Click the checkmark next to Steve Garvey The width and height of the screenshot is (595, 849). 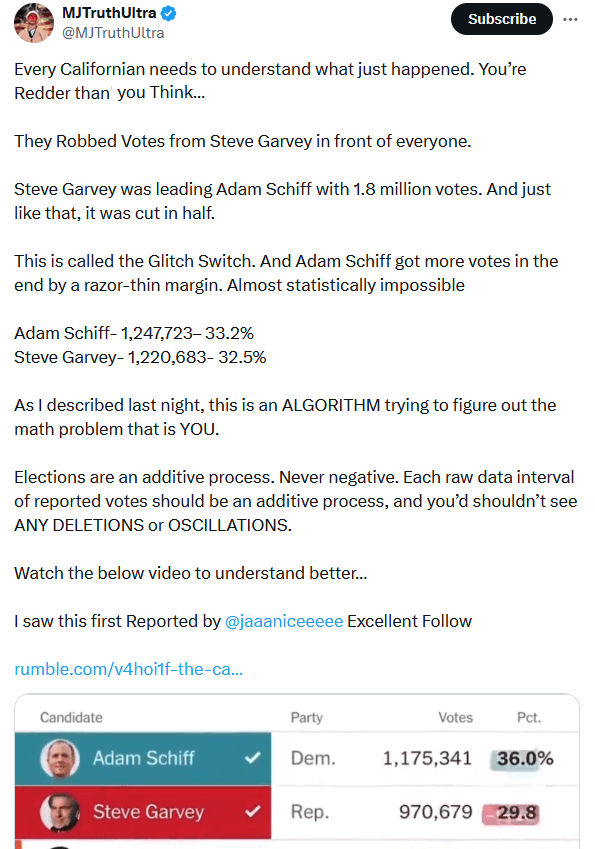coord(252,812)
